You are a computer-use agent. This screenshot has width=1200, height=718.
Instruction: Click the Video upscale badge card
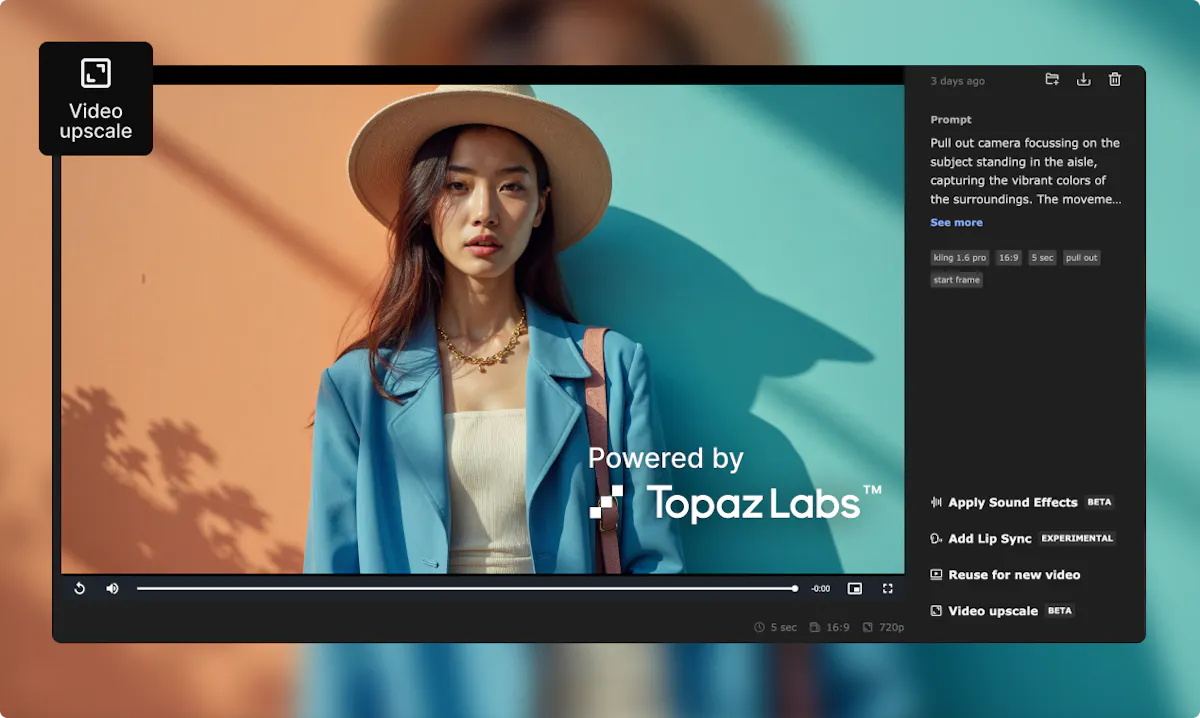96,99
